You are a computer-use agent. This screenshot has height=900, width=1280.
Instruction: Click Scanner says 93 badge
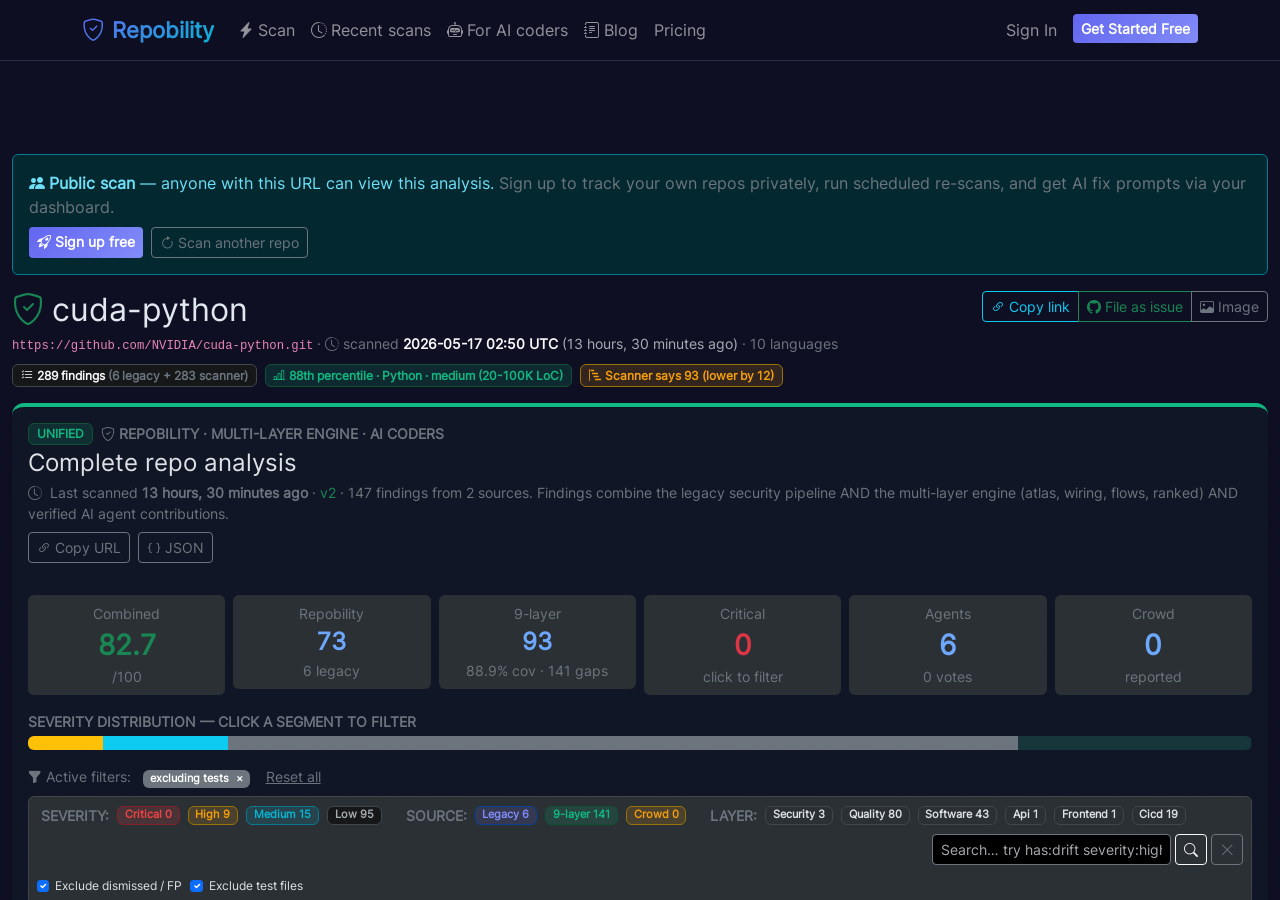(x=681, y=376)
